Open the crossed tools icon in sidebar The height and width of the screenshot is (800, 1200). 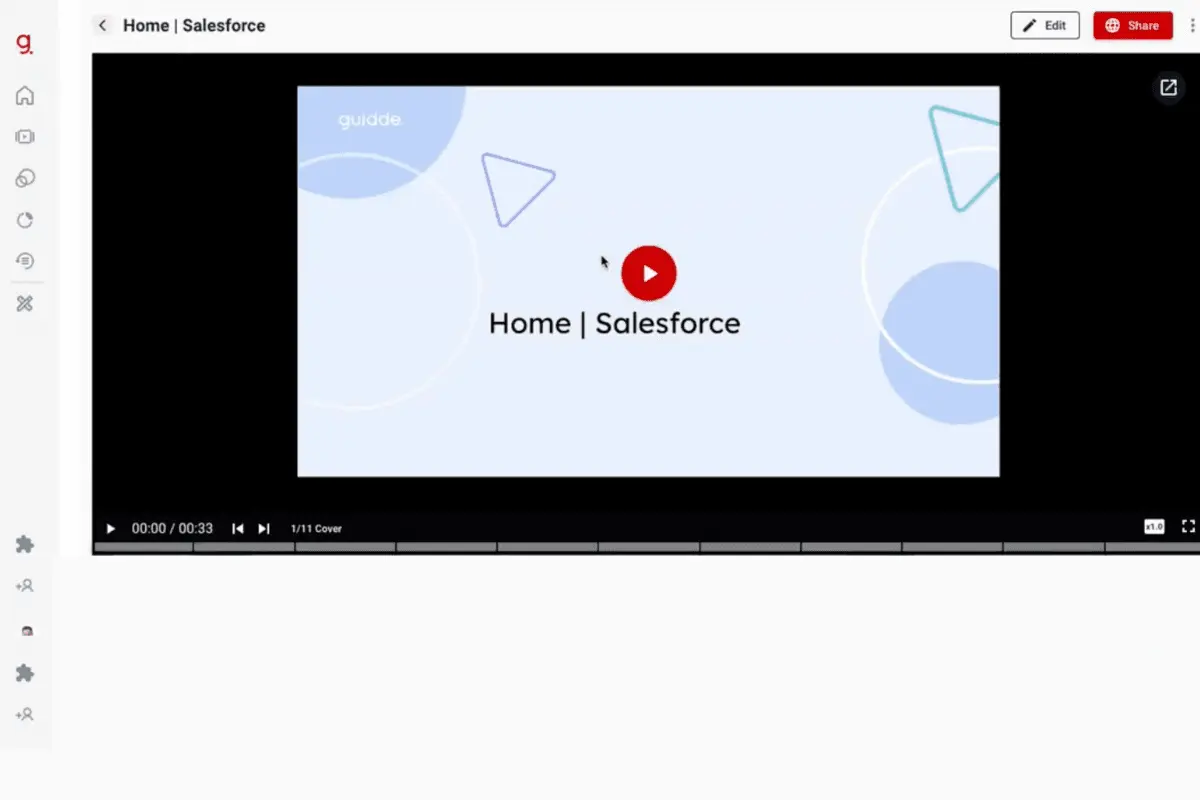[x=25, y=303]
